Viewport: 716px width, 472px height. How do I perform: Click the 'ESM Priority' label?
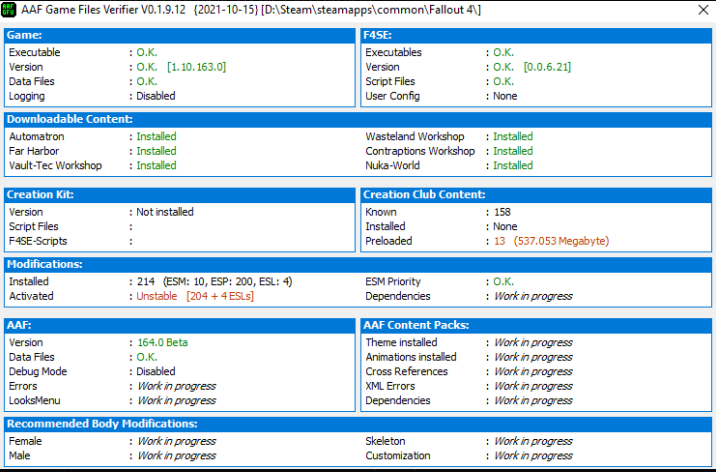[x=393, y=282]
